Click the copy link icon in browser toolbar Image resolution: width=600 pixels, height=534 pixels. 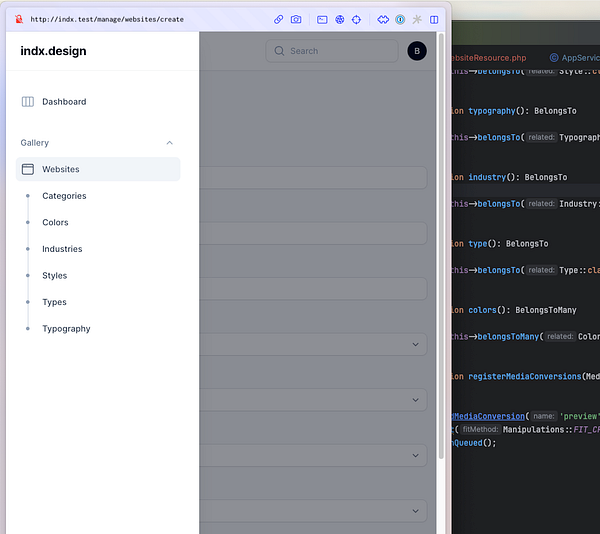(279, 19)
